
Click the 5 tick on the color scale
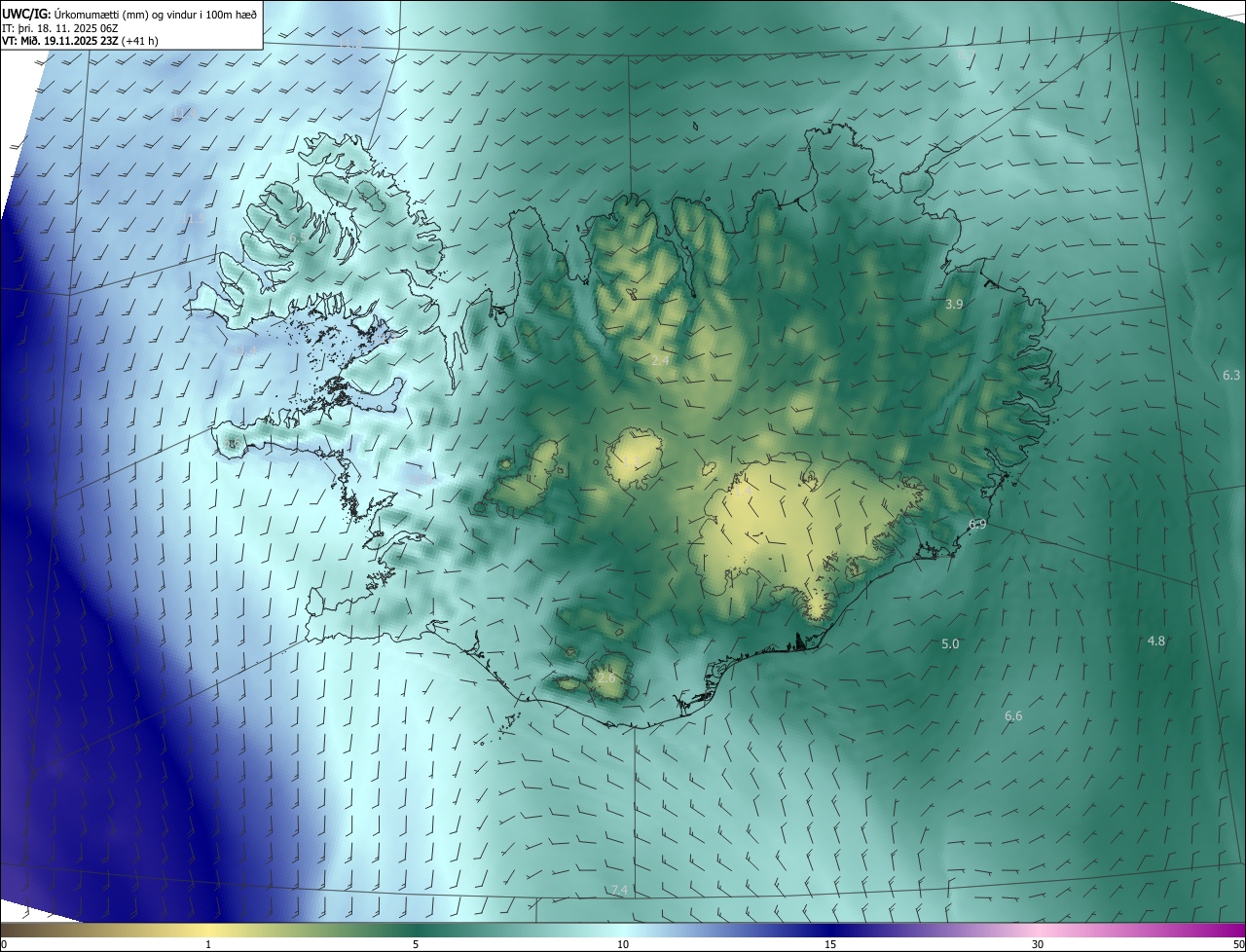[x=416, y=945]
